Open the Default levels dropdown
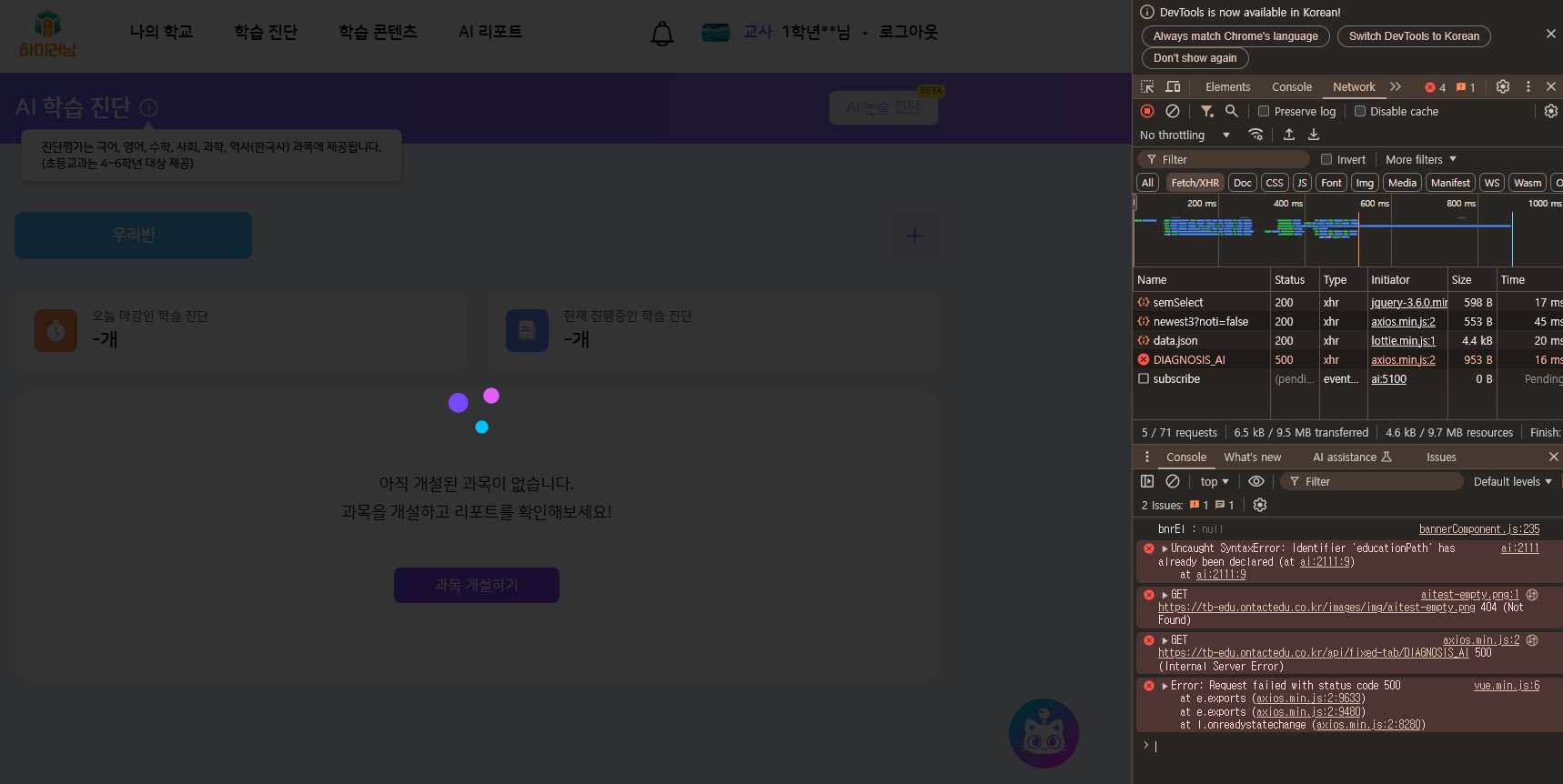The height and width of the screenshot is (784, 1563). coord(1512,481)
